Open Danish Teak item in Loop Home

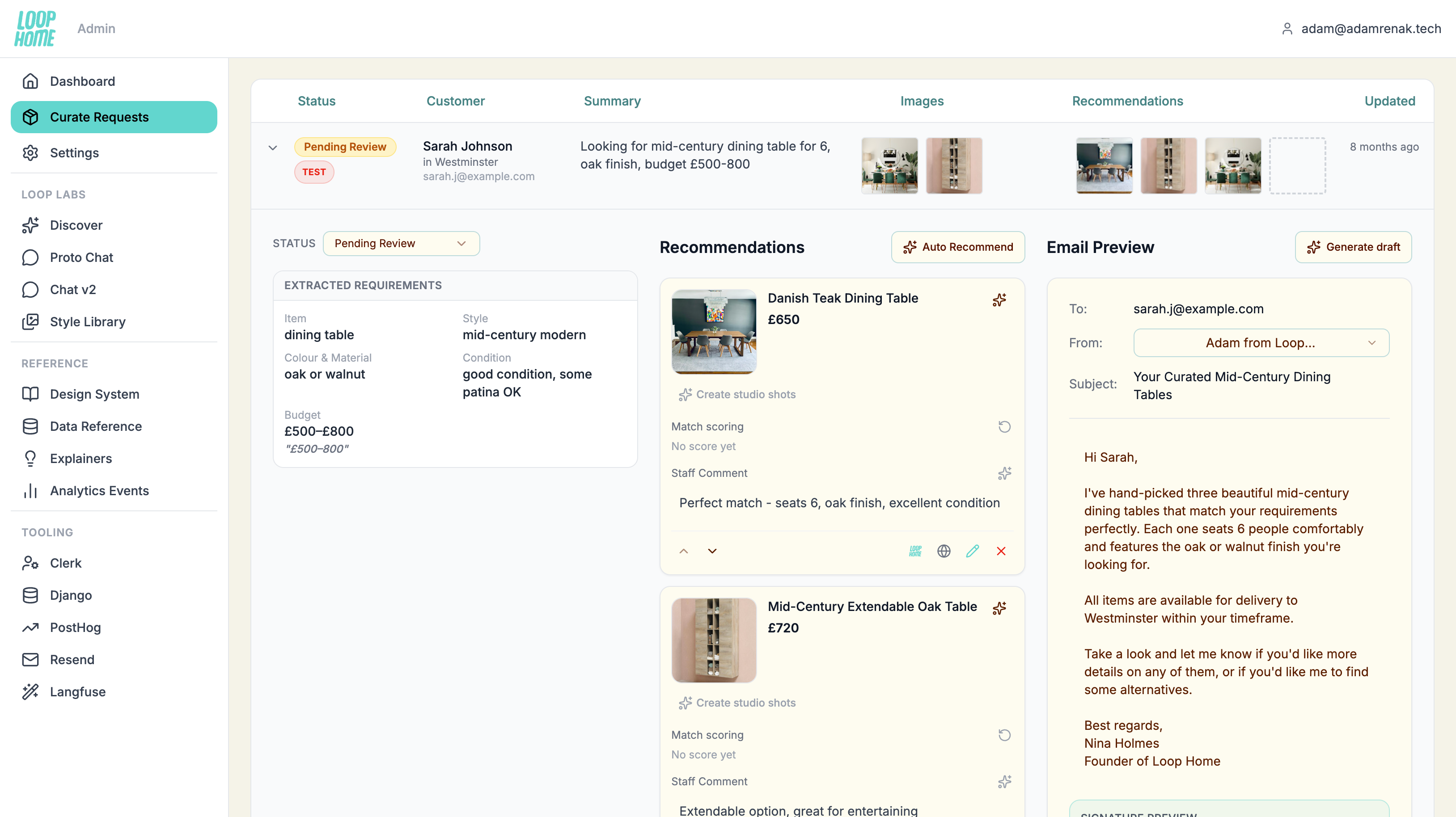(x=915, y=551)
